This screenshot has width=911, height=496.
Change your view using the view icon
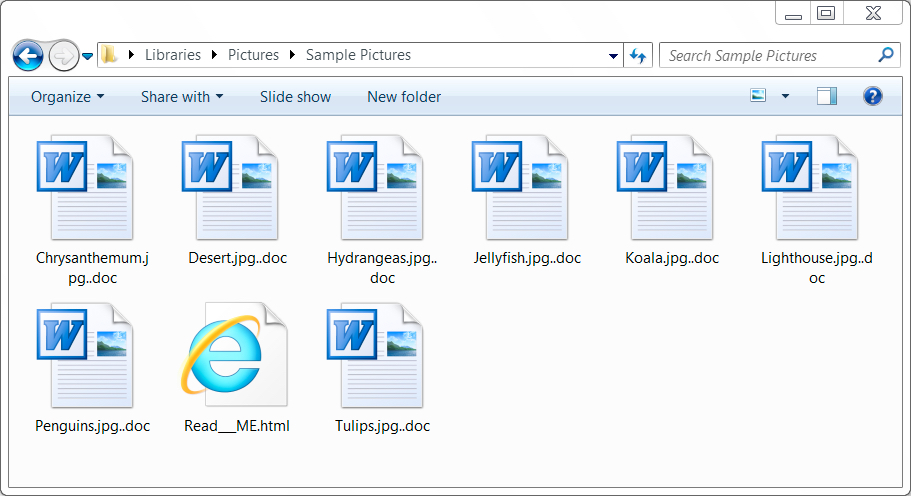[758, 95]
